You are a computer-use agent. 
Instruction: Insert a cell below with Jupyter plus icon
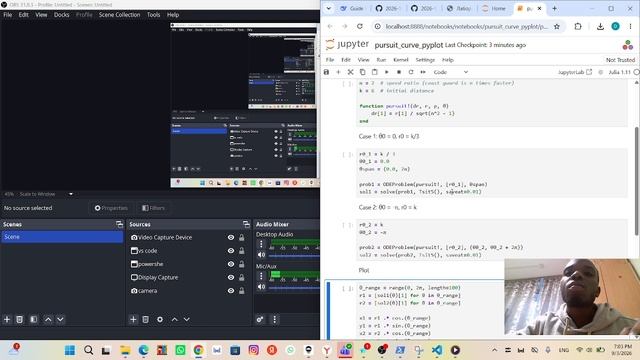pos(338,72)
